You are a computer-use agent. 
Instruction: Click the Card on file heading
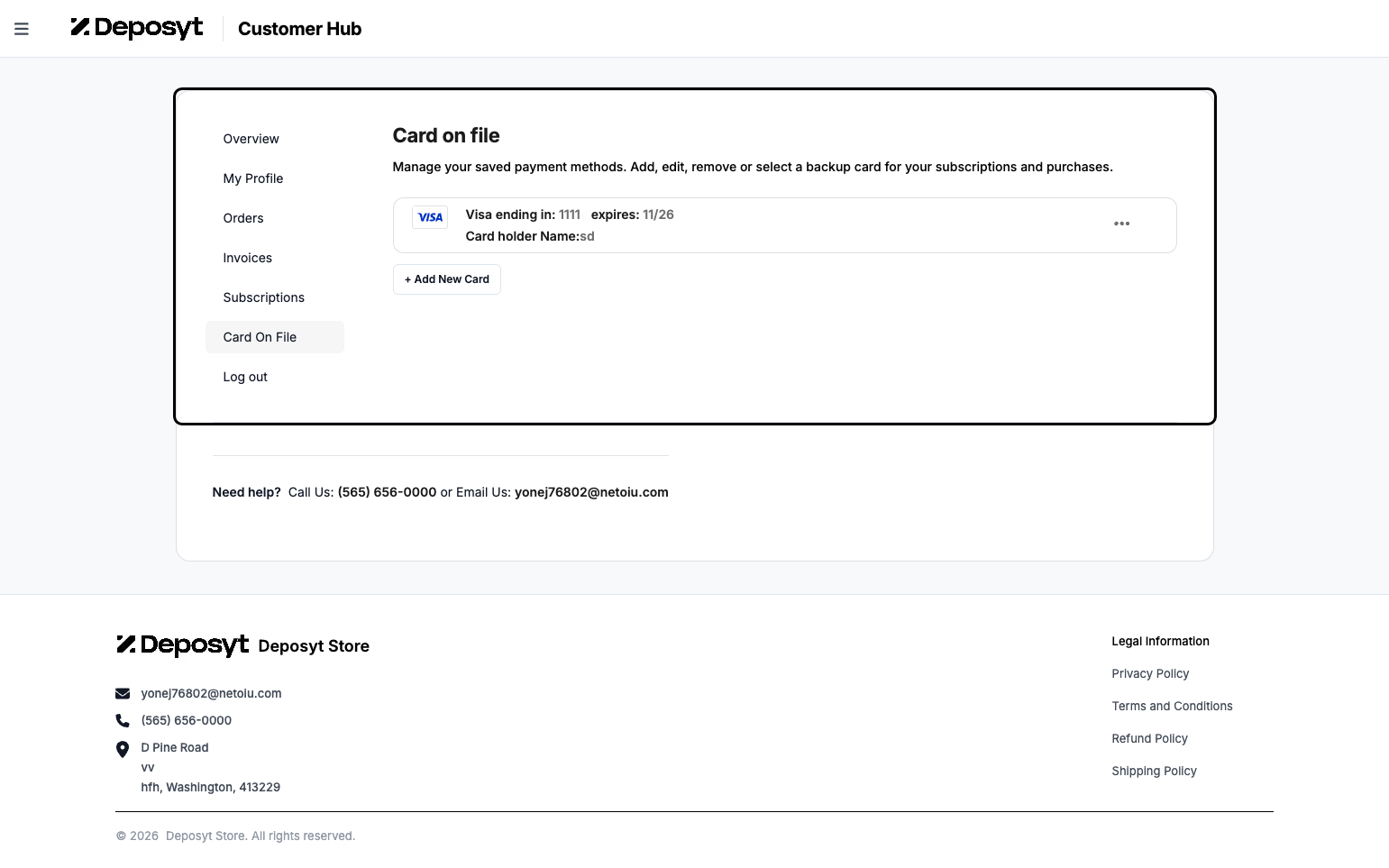[446, 135]
